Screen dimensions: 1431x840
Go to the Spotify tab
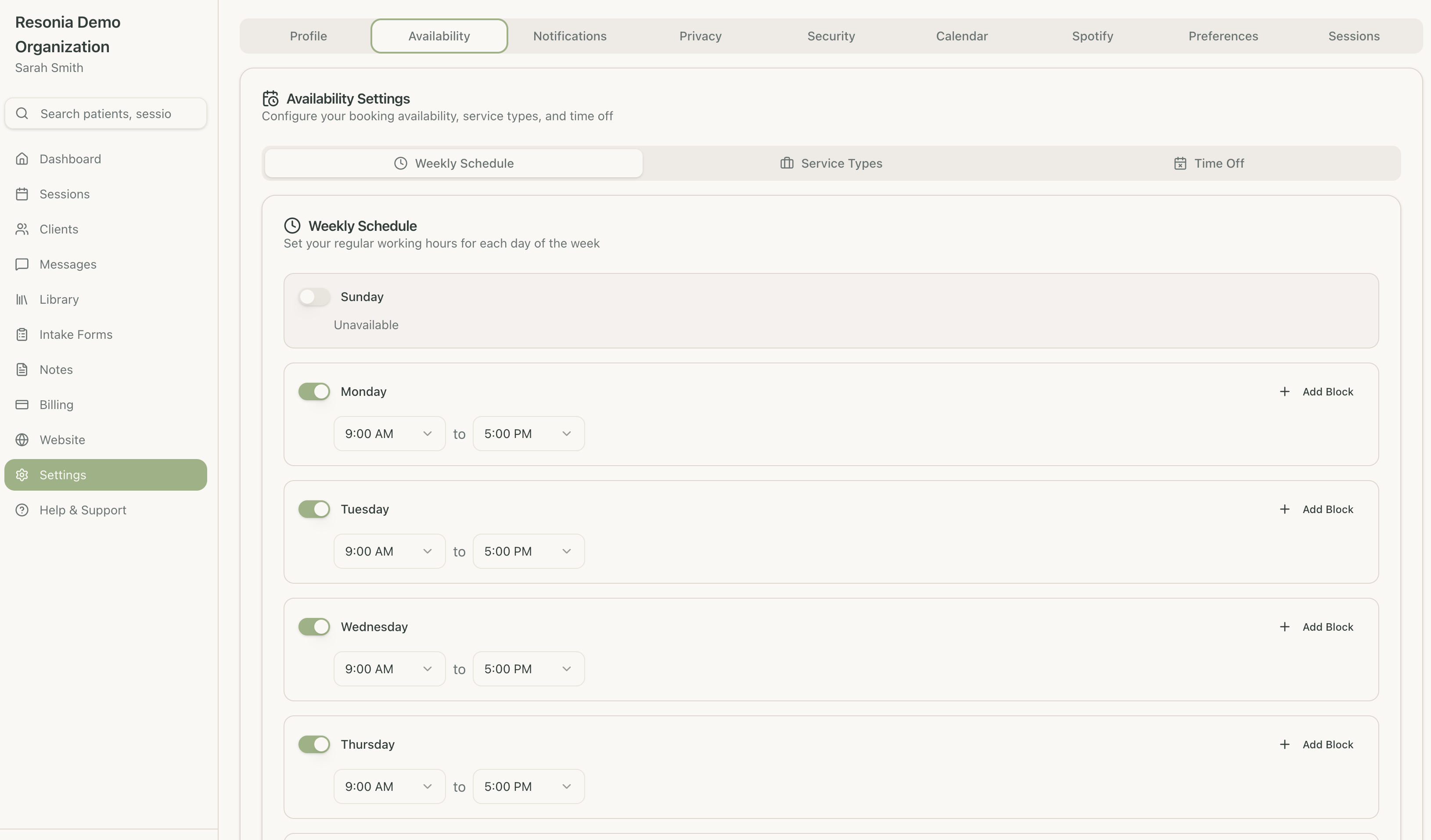pos(1092,36)
